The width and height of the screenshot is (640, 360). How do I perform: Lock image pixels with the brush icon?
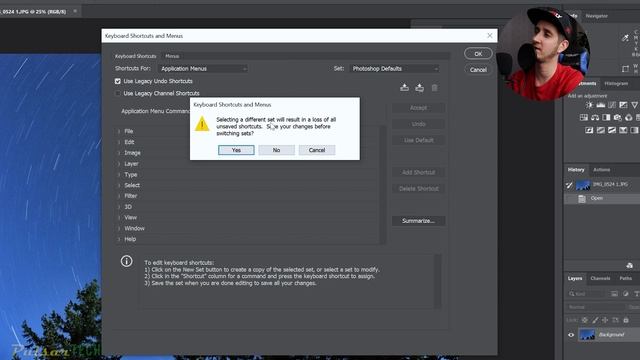(x=595, y=320)
